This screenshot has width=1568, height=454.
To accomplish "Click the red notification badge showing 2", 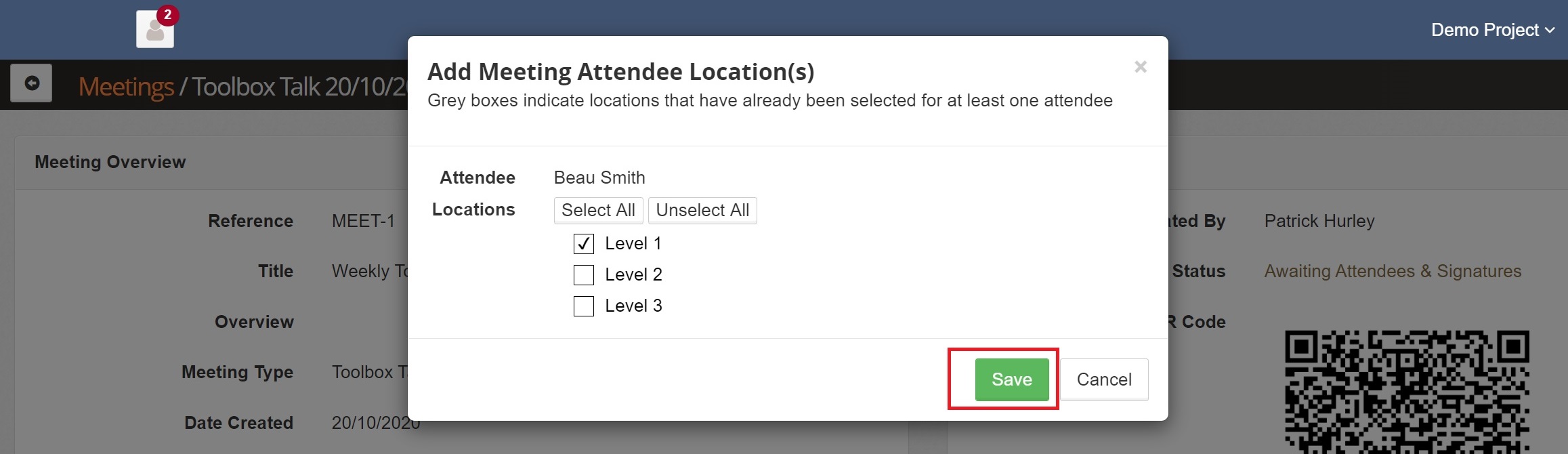I will [167, 14].
